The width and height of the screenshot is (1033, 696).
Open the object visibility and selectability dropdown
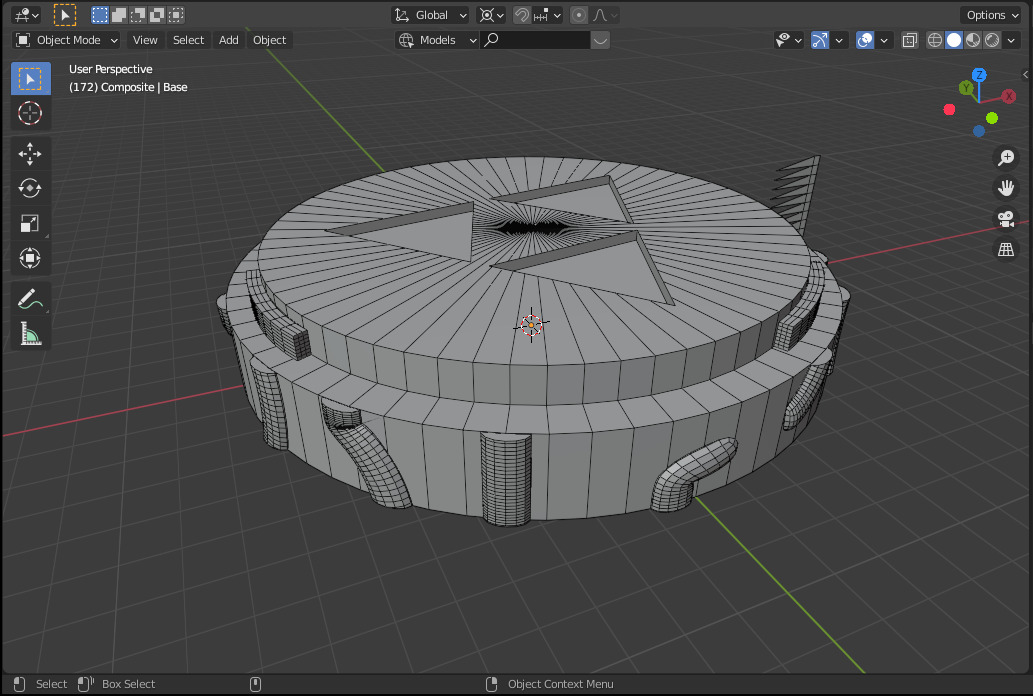789,40
